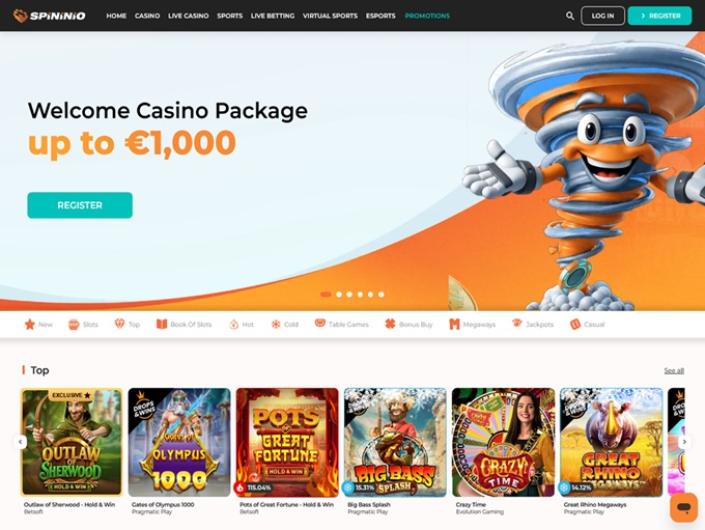The image size is (705, 530).
Task: Open the Crazy Time game thumbnail
Action: tap(503, 442)
